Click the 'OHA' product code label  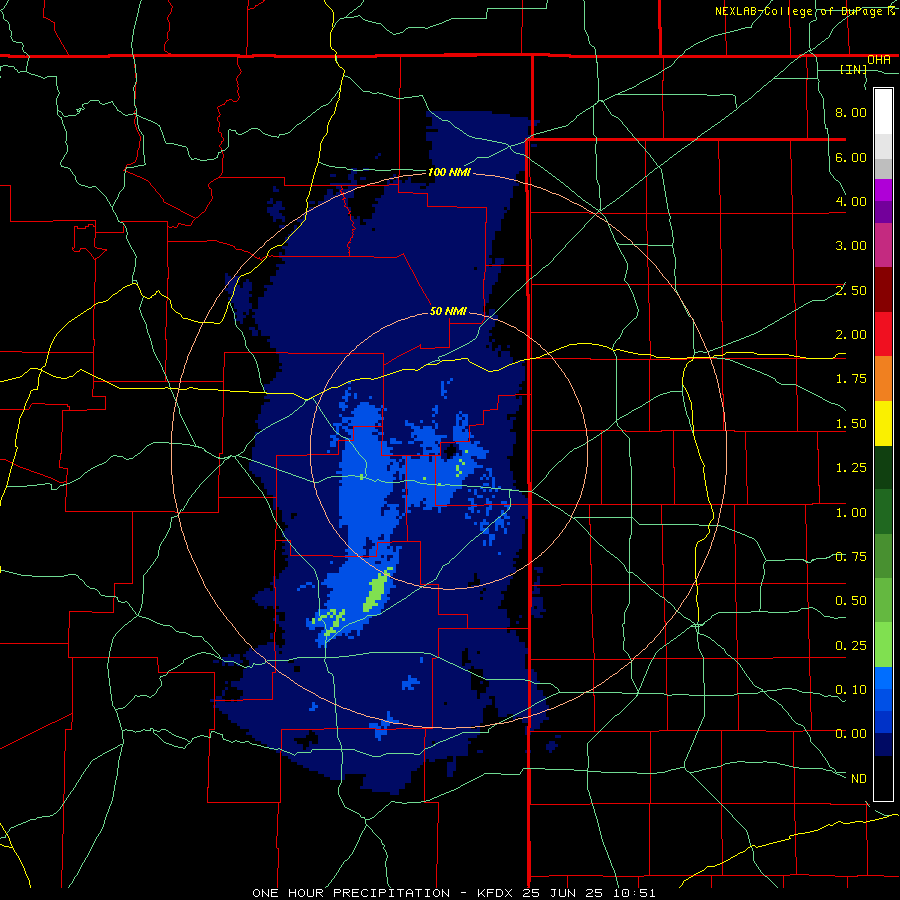pos(879,60)
